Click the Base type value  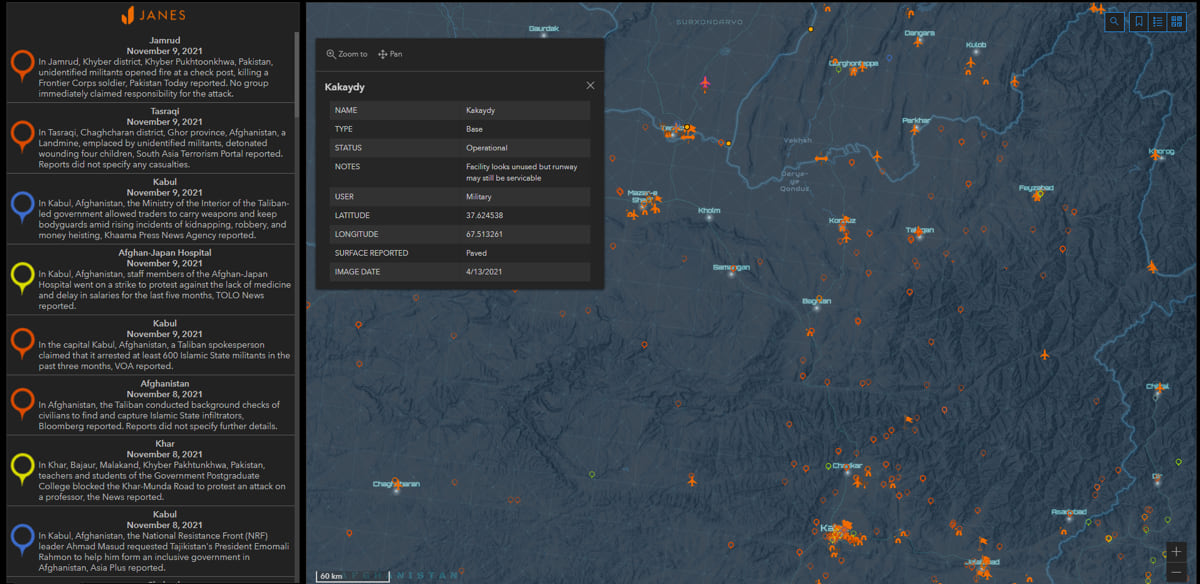click(474, 129)
